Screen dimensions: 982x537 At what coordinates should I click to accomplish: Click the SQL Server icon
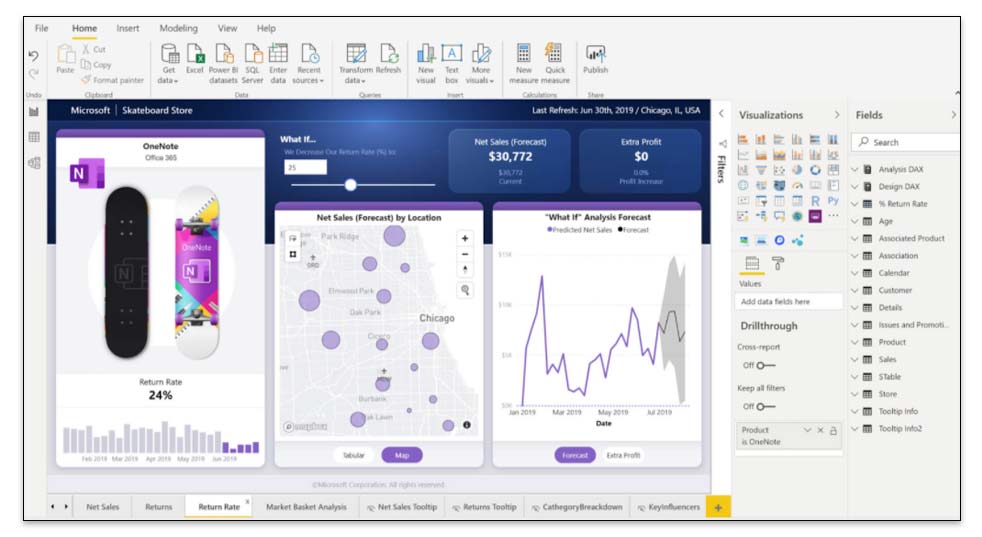(252, 54)
